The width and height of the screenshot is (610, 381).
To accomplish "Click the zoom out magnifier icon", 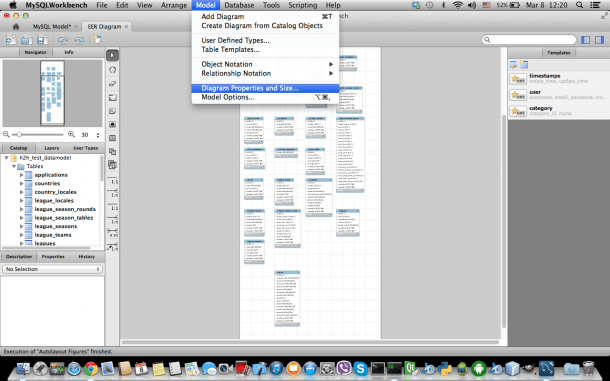I will [x=6, y=134].
